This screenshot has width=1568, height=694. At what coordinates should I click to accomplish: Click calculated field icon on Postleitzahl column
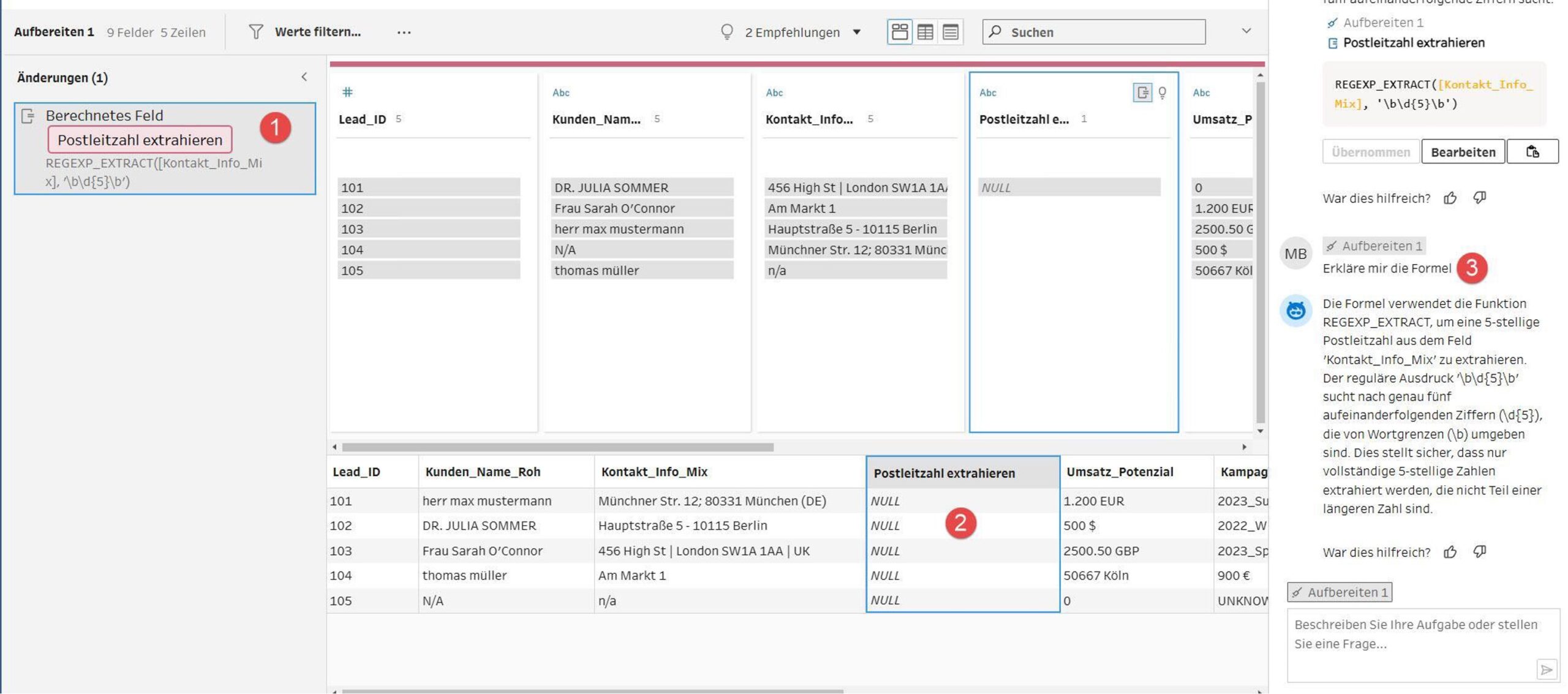click(1142, 92)
